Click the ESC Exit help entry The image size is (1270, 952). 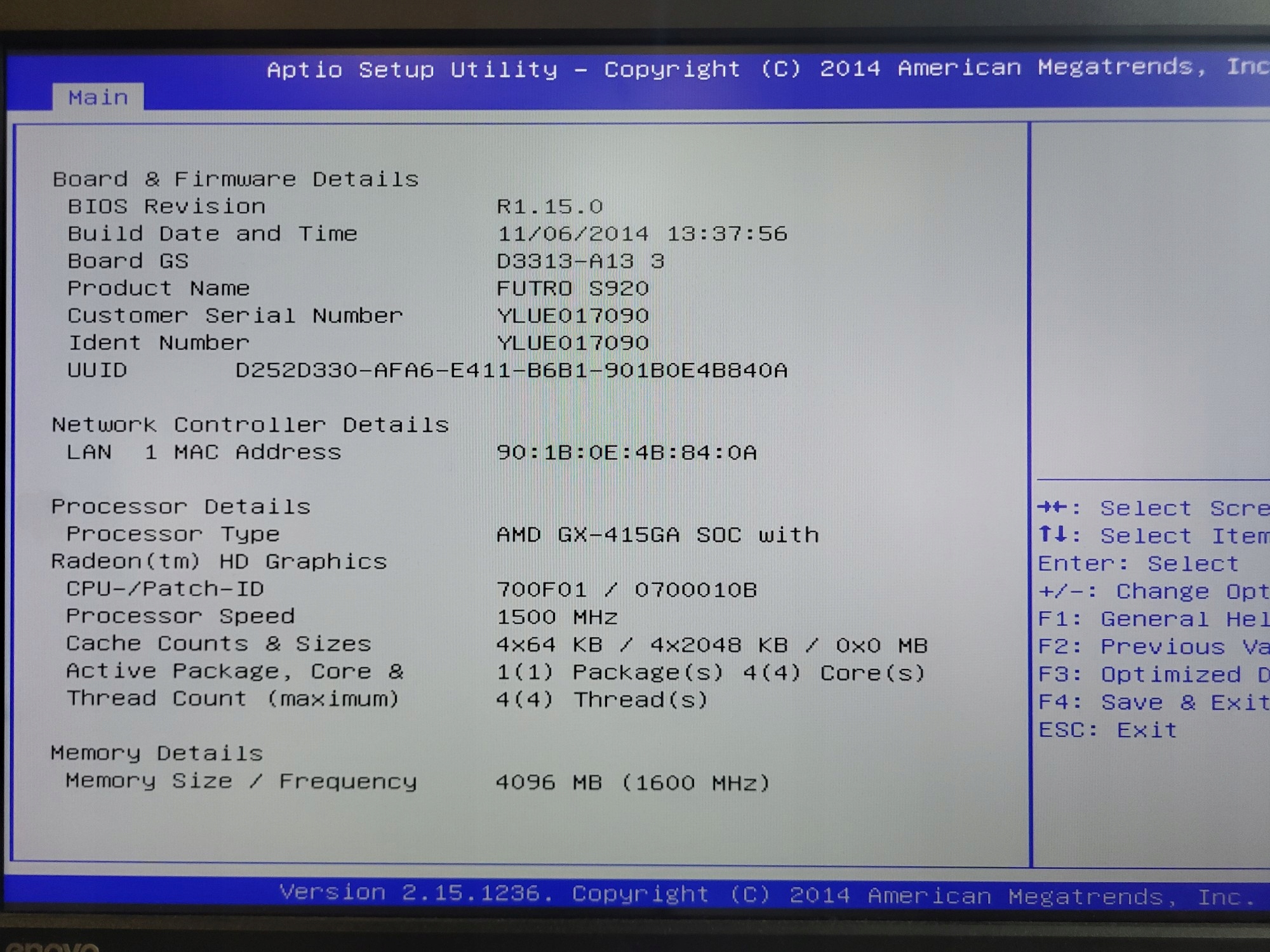point(1107,730)
